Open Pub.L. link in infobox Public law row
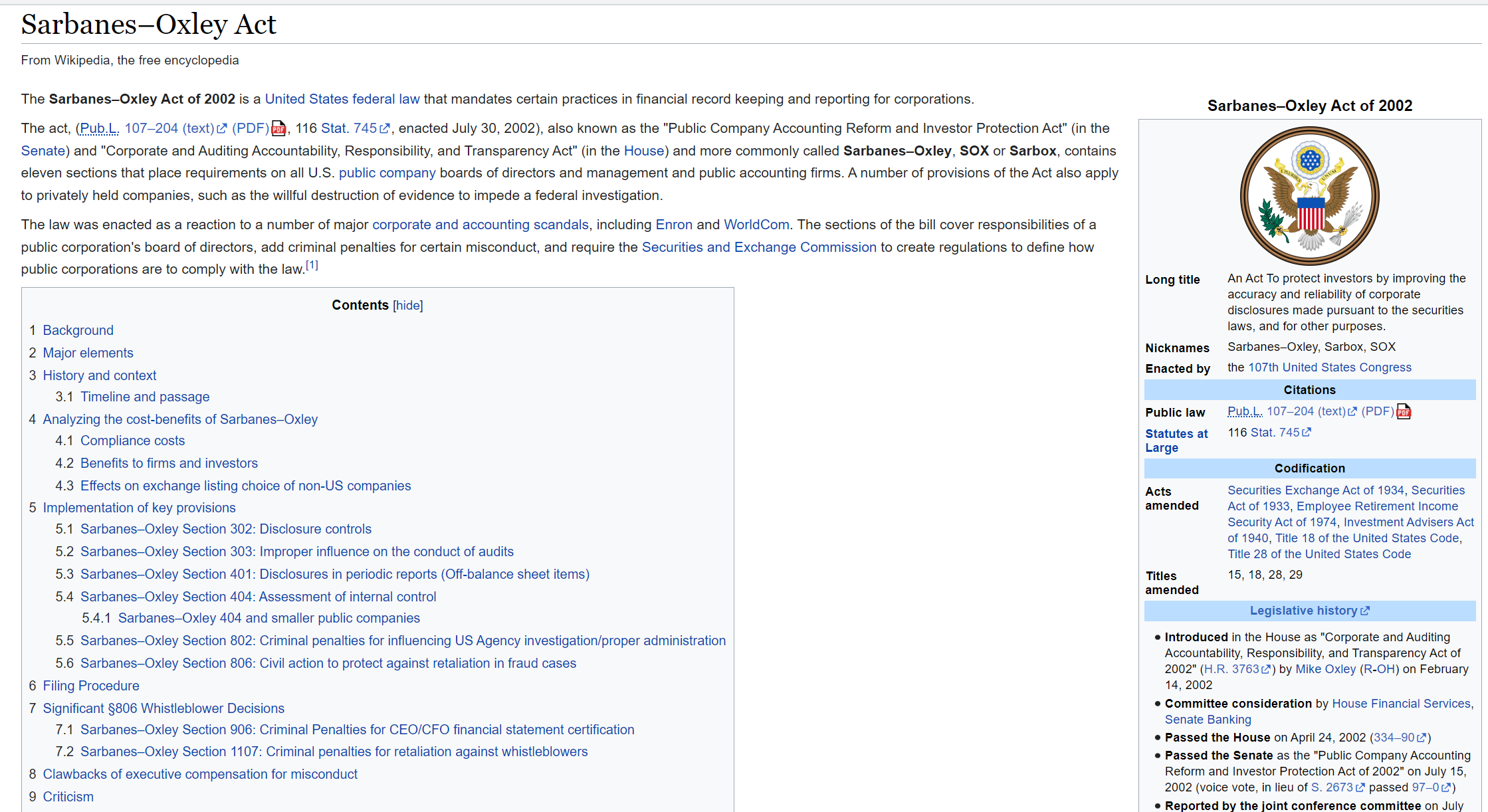This screenshot has height=812, width=1488. (x=1245, y=411)
